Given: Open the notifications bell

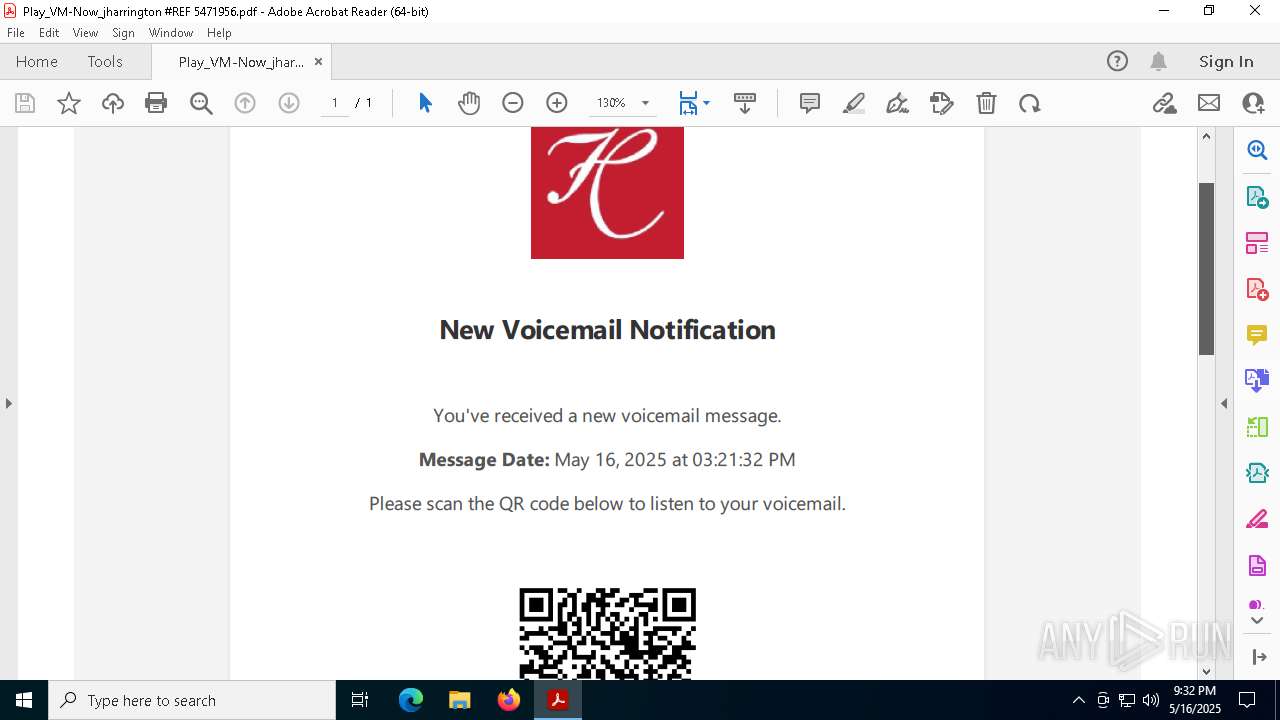Looking at the screenshot, I should coord(1158,61).
